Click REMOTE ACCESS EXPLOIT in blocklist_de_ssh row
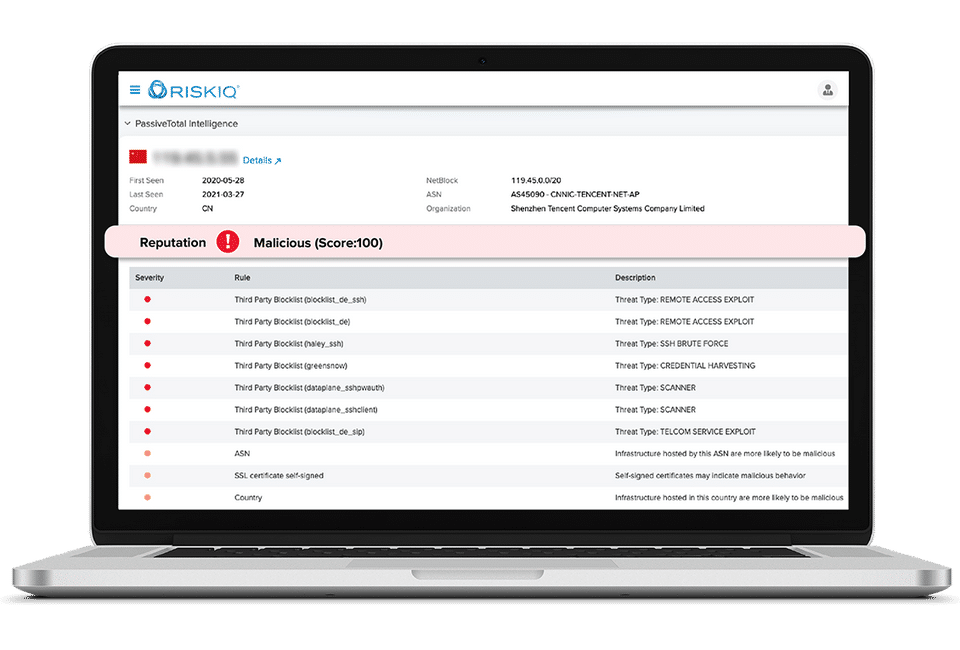Viewport: 960px width, 650px height. 684,300
